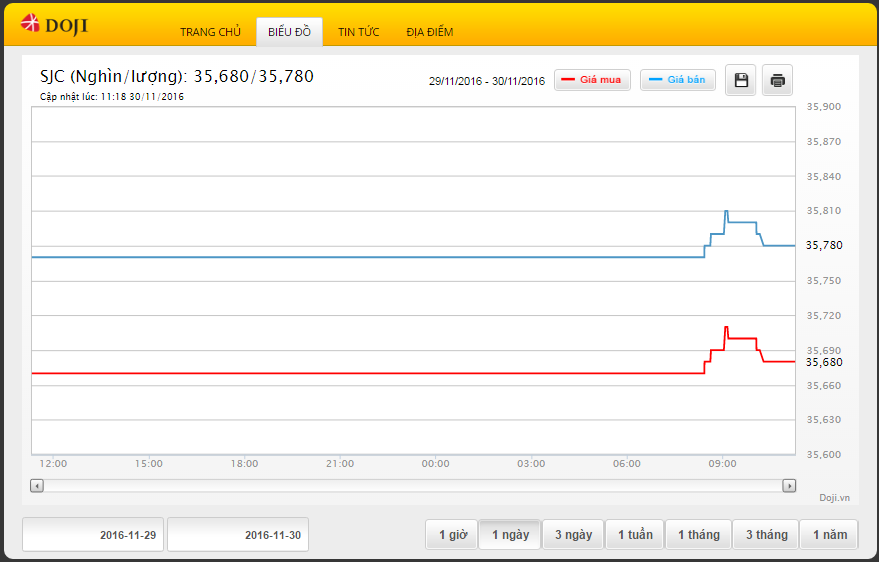Display the 1 năm time range
Viewport: 879px width, 562px height.
[x=829, y=535]
